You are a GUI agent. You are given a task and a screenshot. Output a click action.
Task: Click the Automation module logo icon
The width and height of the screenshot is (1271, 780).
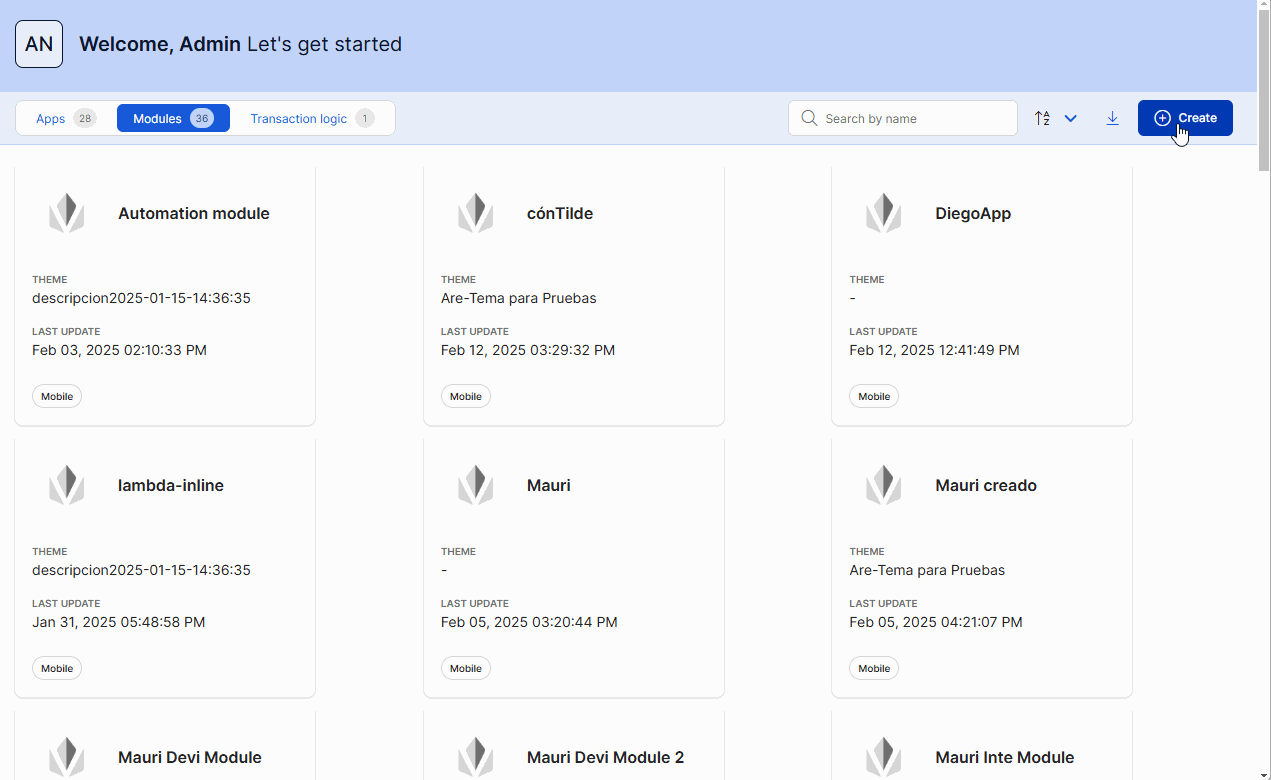[67, 213]
